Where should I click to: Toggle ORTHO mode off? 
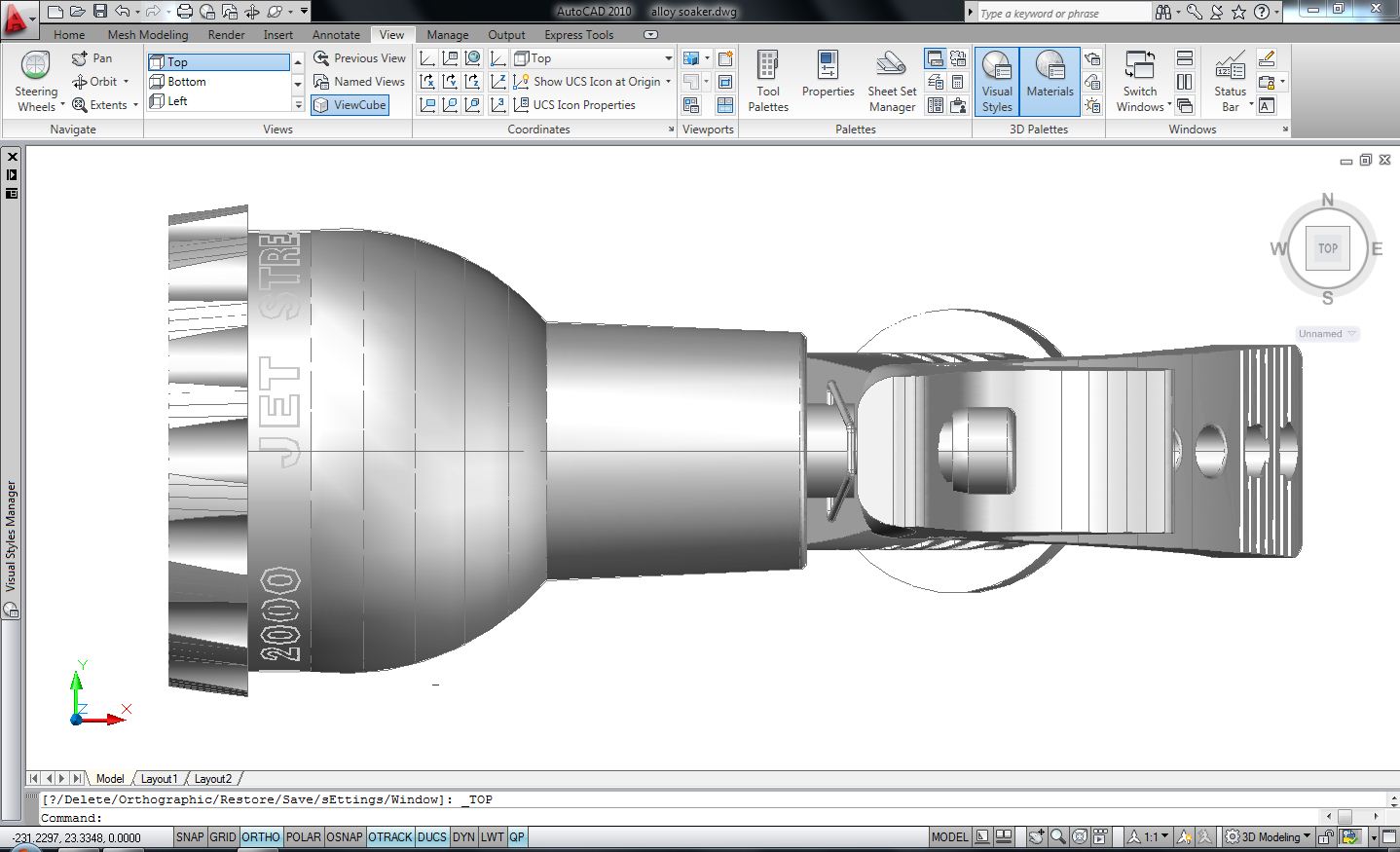[x=260, y=837]
